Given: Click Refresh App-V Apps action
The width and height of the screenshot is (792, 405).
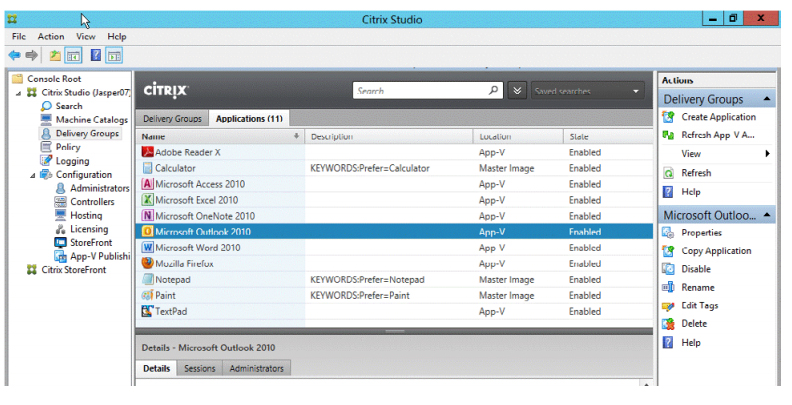Looking at the screenshot, I should point(718,135).
